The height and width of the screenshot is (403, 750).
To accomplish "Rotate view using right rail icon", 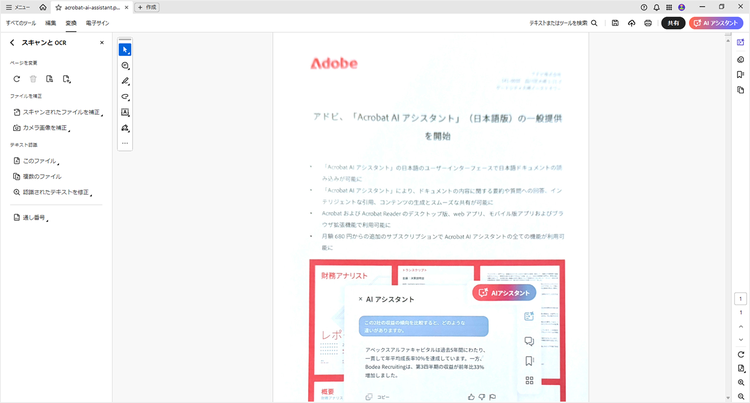I will (x=741, y=355).
